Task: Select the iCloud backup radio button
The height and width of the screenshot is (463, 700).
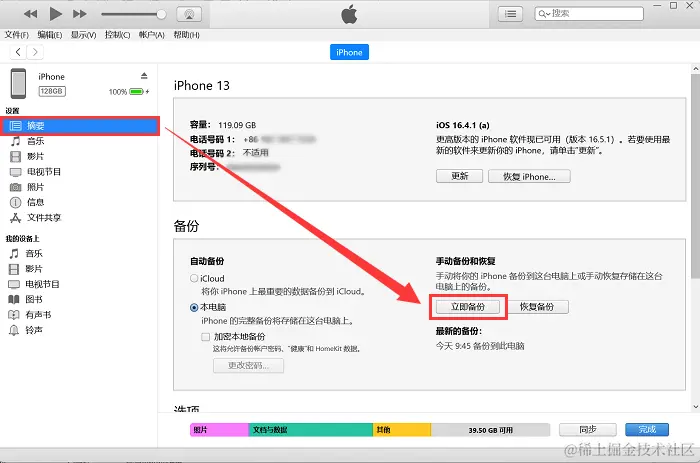Action: point(194,278)
